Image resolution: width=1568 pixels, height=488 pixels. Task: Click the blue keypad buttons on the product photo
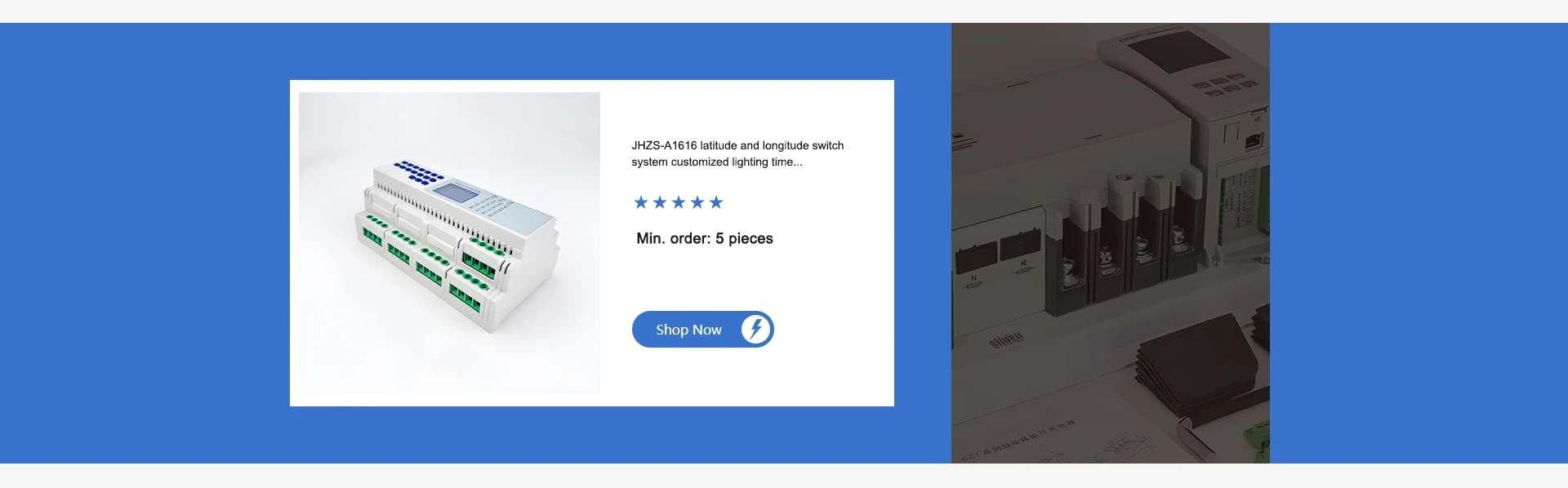pyautogui.click(x=419, y=171)
